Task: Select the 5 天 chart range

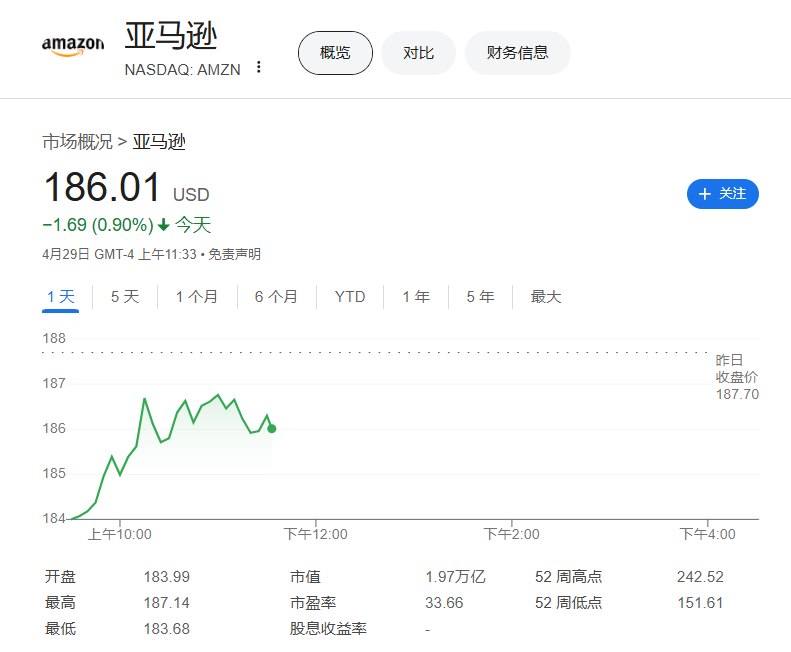Action: pyautogui.click(x=125, y=297)
